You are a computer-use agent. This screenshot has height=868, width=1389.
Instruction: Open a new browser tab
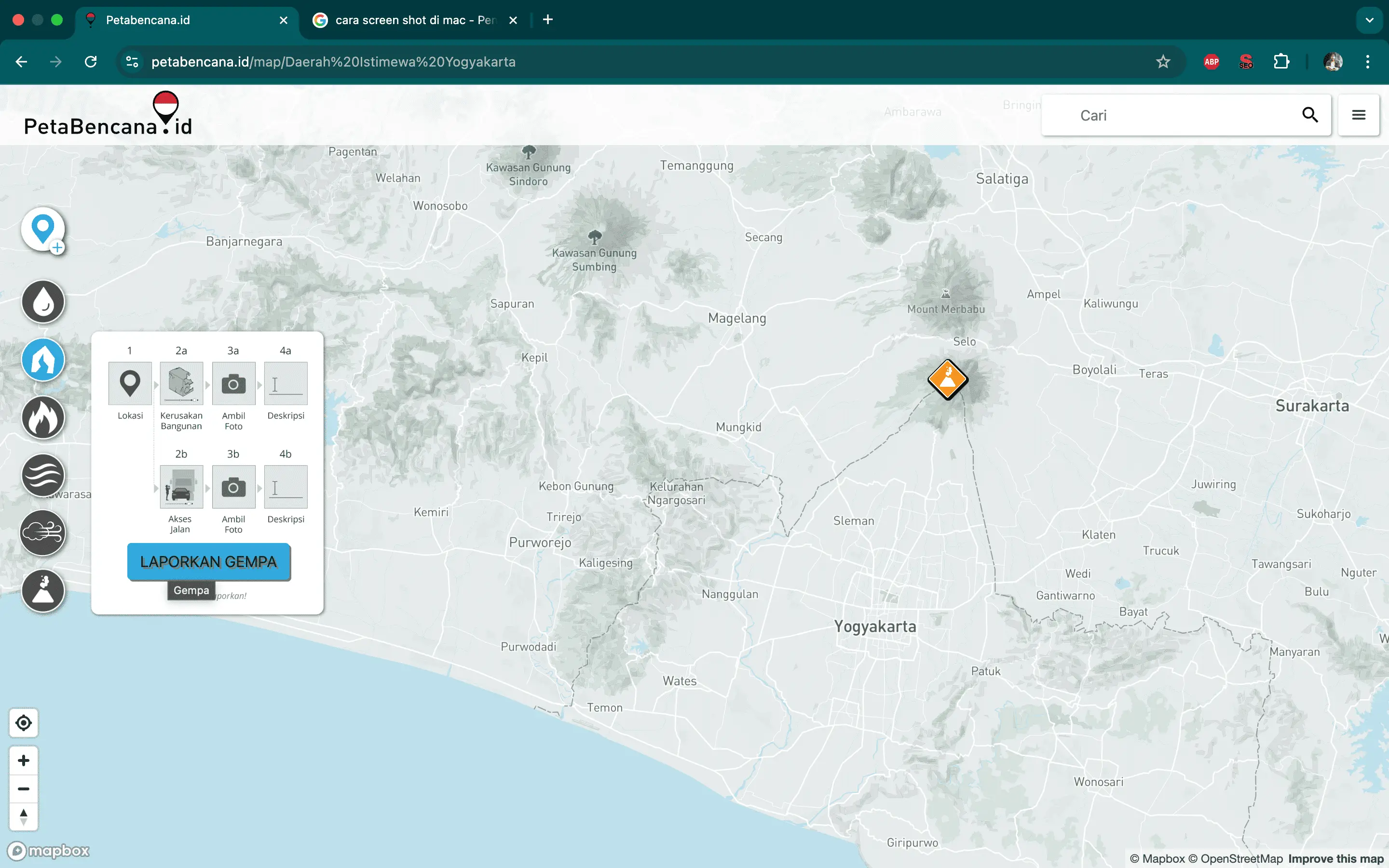[547, 19]
